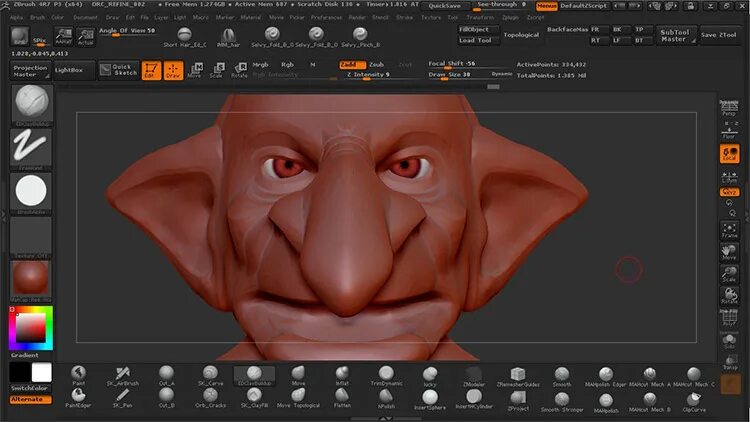Click the QuickSave button
Image resolution: width=750 pixels, height=422 pixels.
click(x=445, y=6)
